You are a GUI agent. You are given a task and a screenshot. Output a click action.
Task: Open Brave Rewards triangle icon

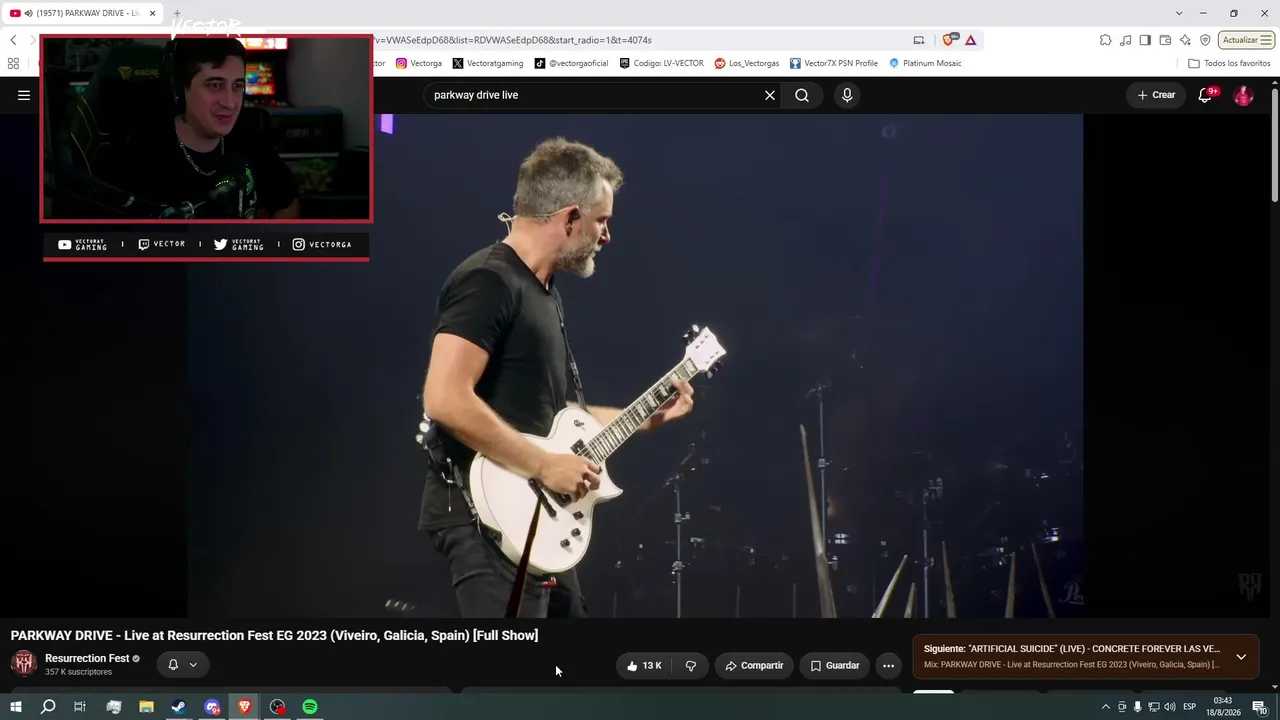point(970,40)
